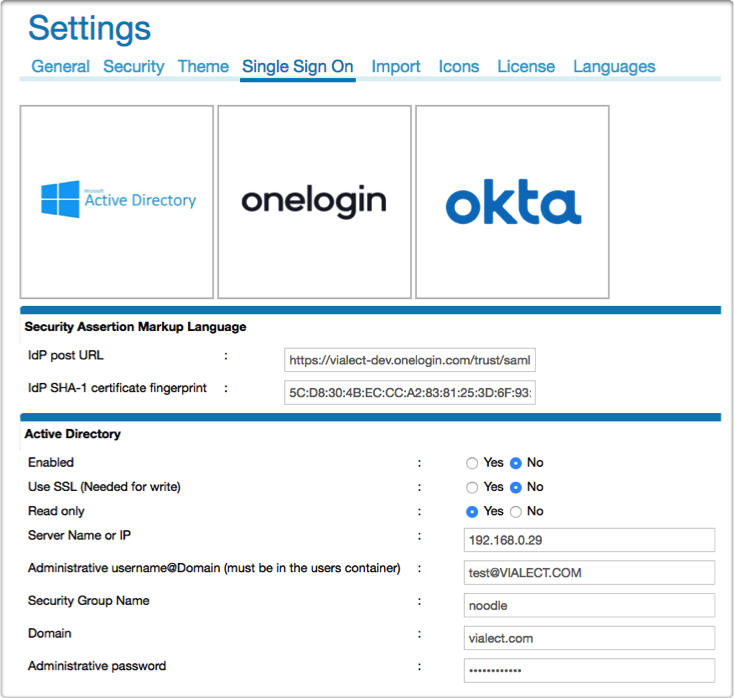The width and height of the screenshot is (734, 698).
Task: Select the Active Directory provider tile
Action: click(x=117, y=202)
